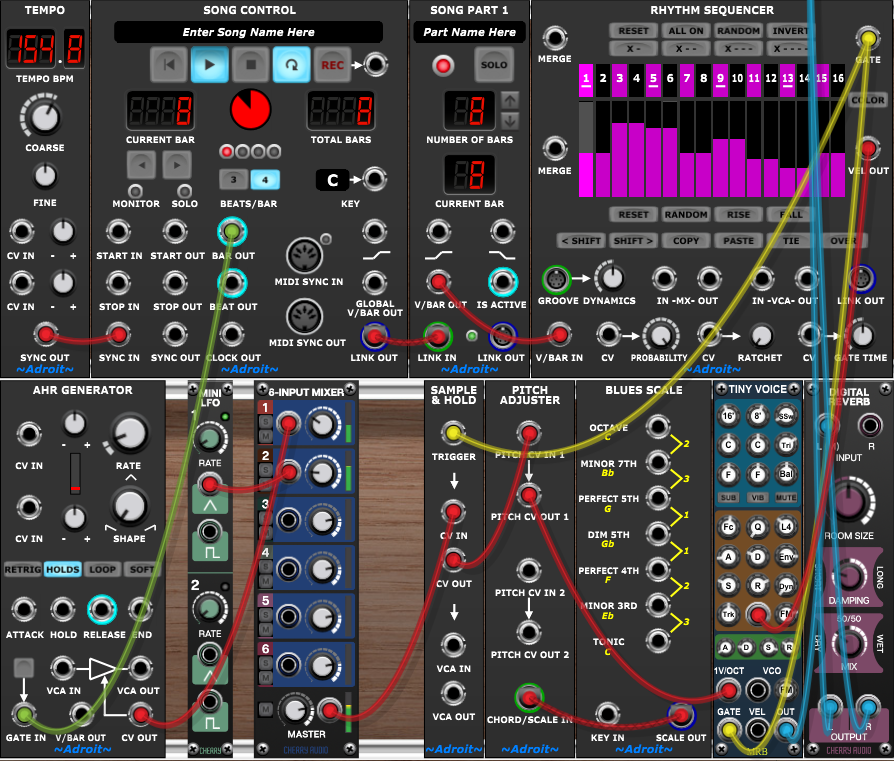894x761 pixels.
Task: Mute the Master on the 6-Input Mixer
Action: 266,710
